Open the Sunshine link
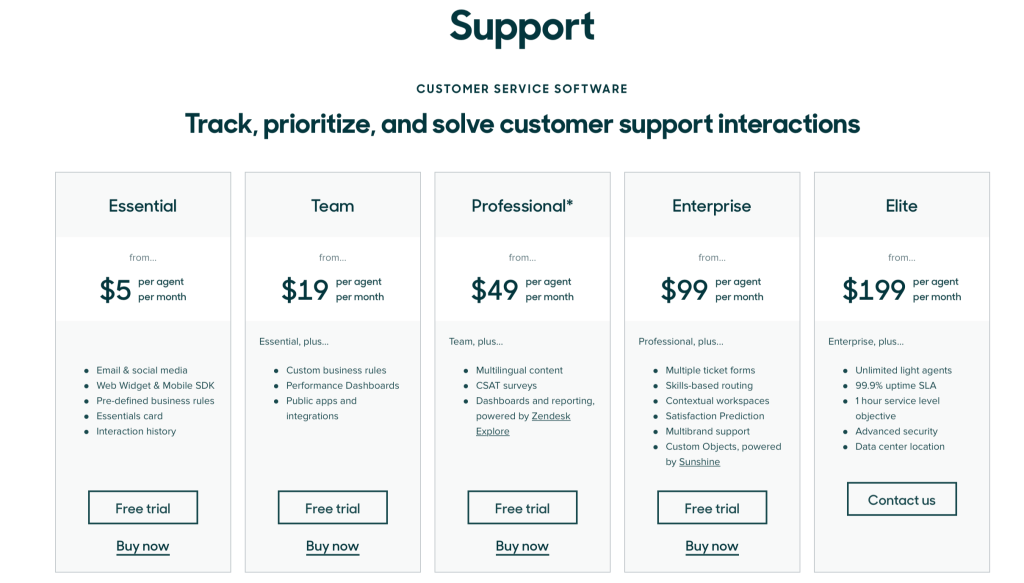1024x583 pixels. click(698, 461)
